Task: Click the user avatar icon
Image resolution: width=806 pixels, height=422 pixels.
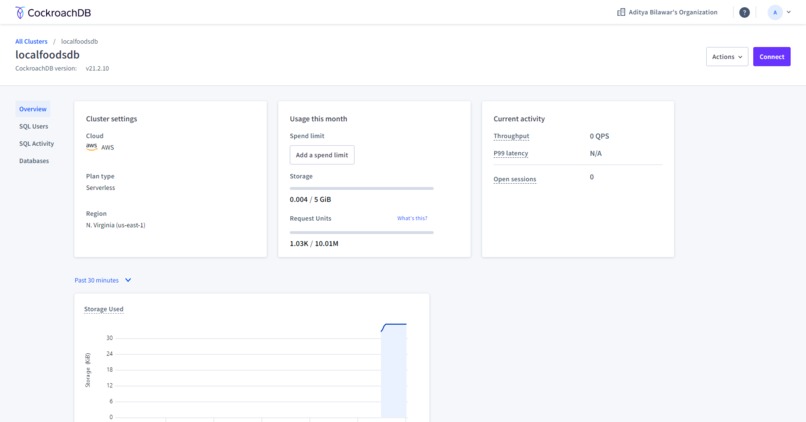Action: (x=775, y=12)
